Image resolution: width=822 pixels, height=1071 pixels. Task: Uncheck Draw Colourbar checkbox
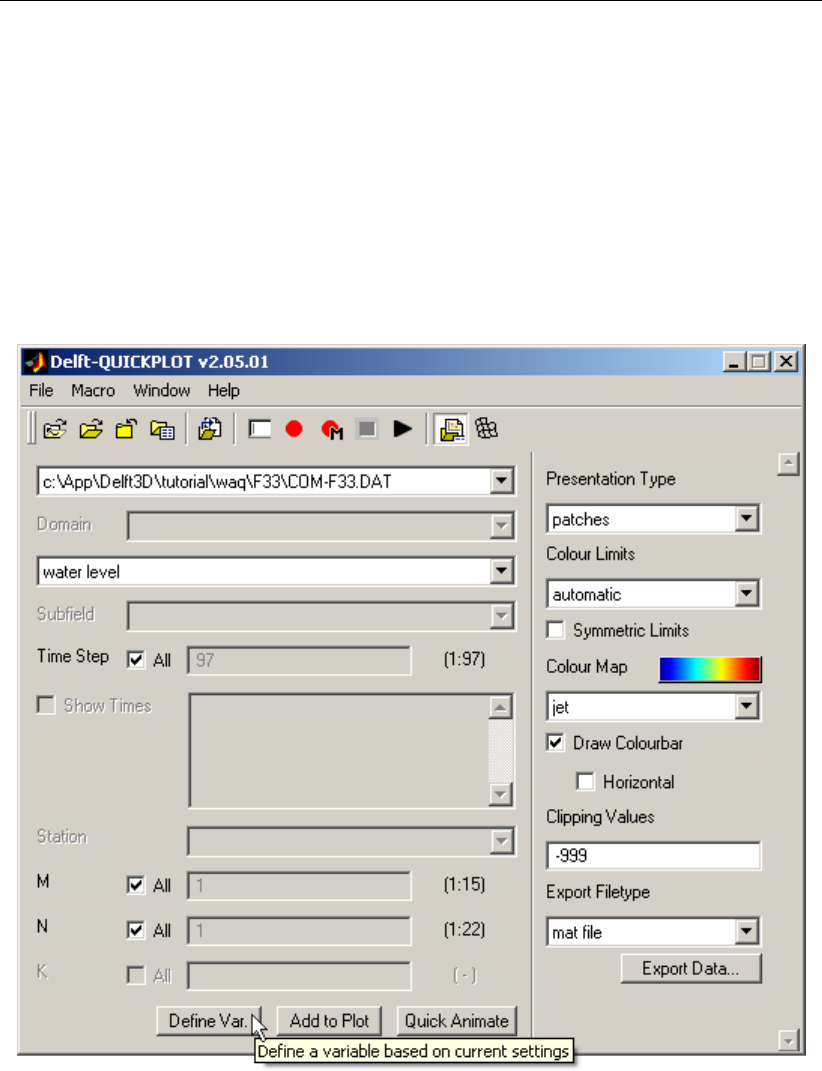point(556,742)
